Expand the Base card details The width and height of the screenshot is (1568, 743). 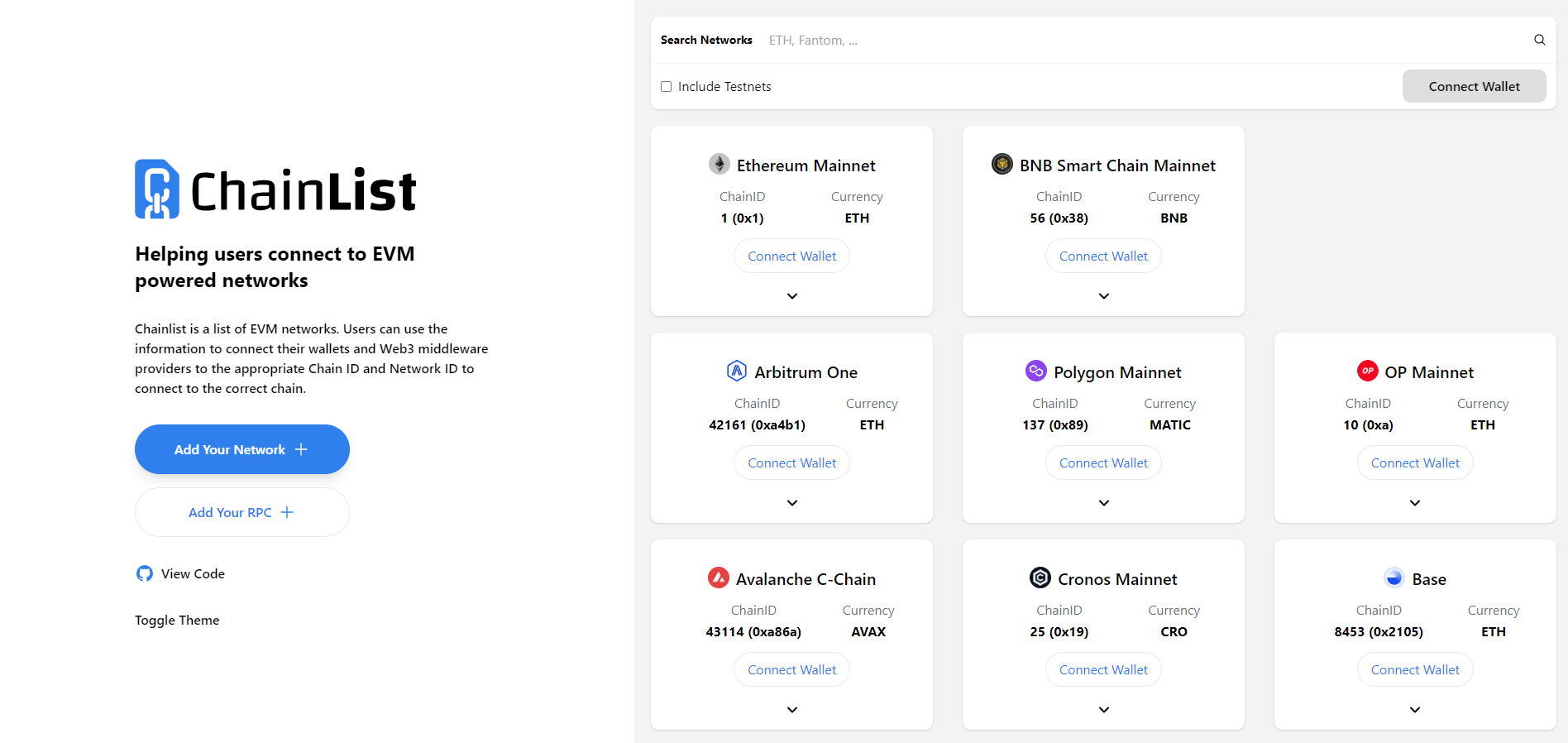(1415, 710)
